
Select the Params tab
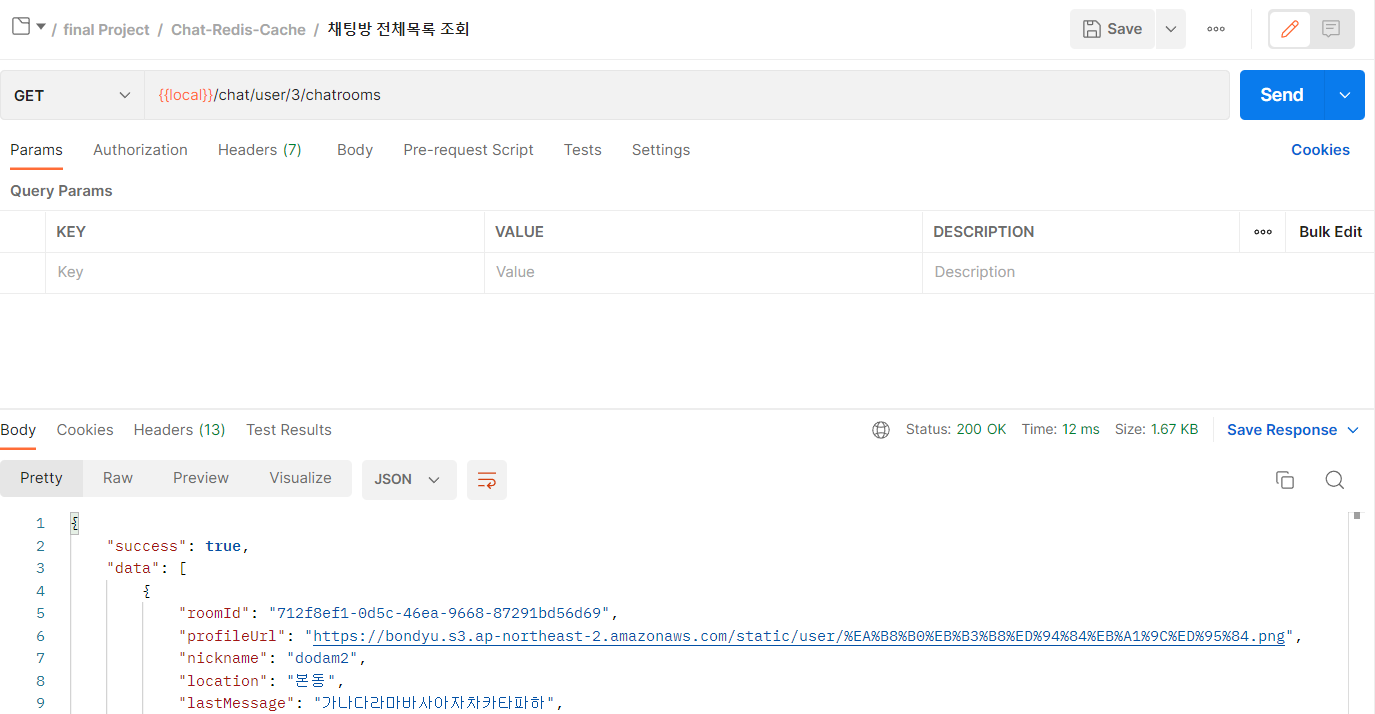[36, 150]
